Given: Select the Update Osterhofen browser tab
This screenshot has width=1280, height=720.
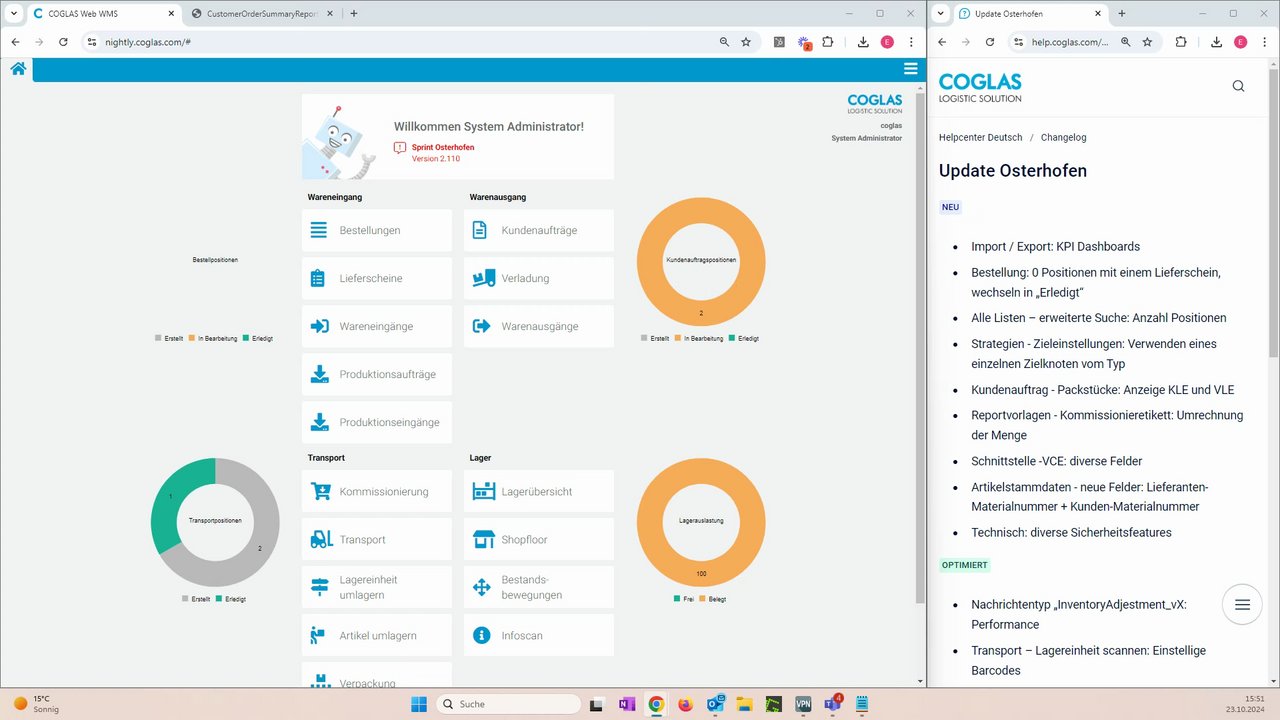Looking at the screenshot, I should pyautogui.click(x=1030, y=14).
